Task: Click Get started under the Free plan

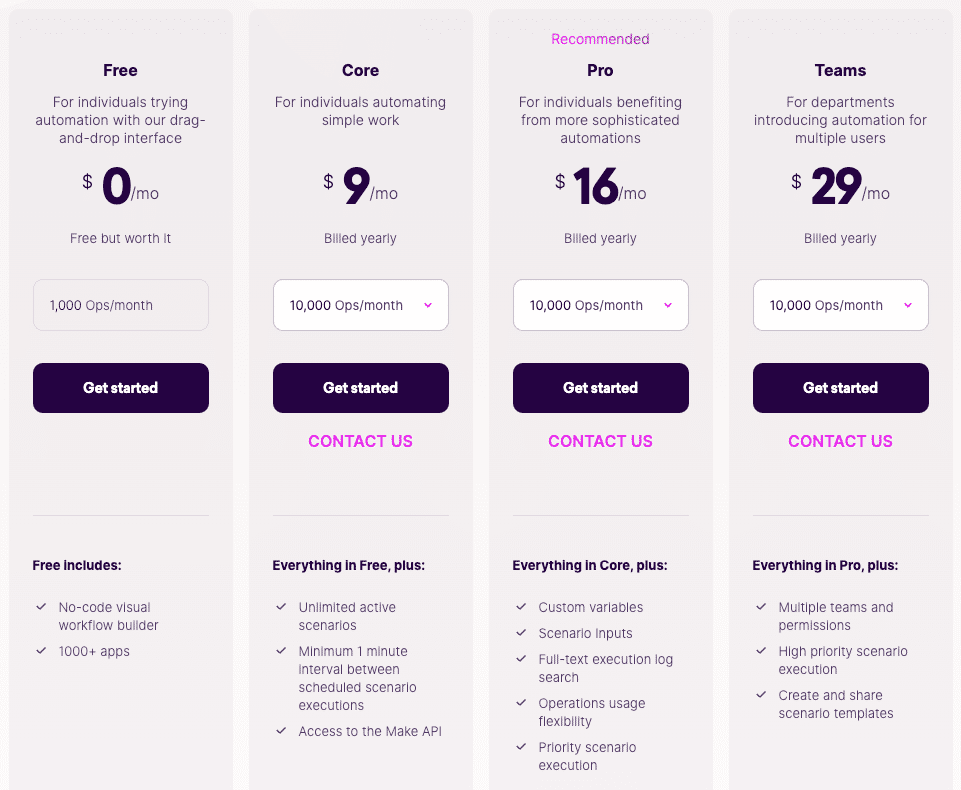Action: click(121, 388)
